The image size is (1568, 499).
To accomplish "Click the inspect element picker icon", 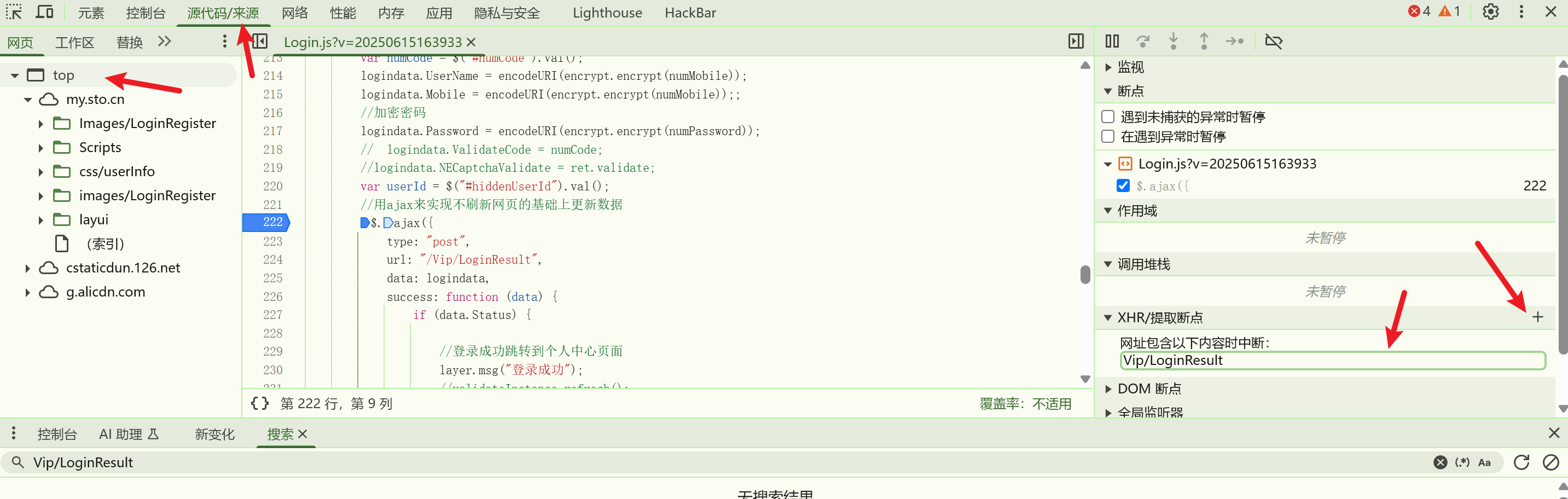I will [13, 12].
